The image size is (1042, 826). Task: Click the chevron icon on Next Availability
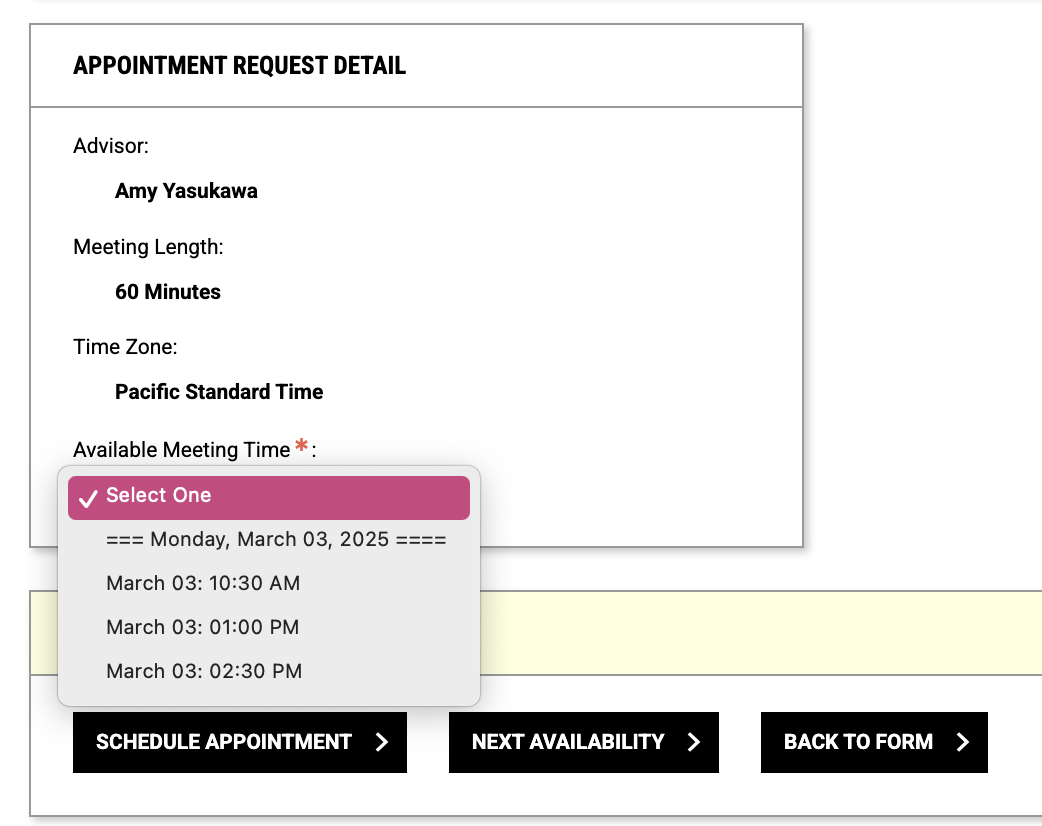694,742
